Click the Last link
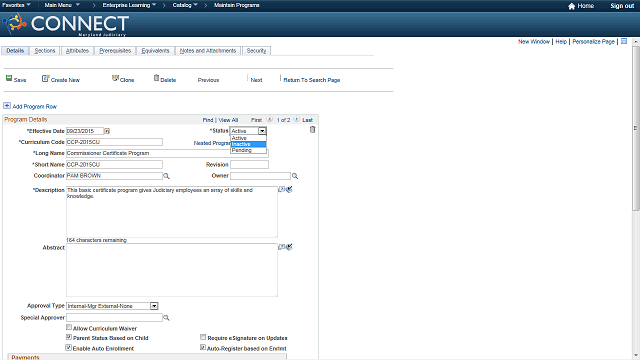This screenshot has width=640, height=360. [307, 120]
